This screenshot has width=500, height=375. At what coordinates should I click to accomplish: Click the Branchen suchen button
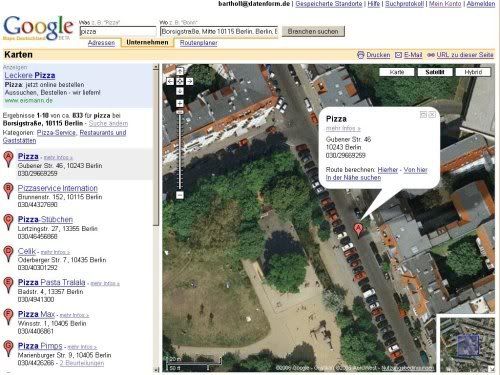tap(313, 31)
